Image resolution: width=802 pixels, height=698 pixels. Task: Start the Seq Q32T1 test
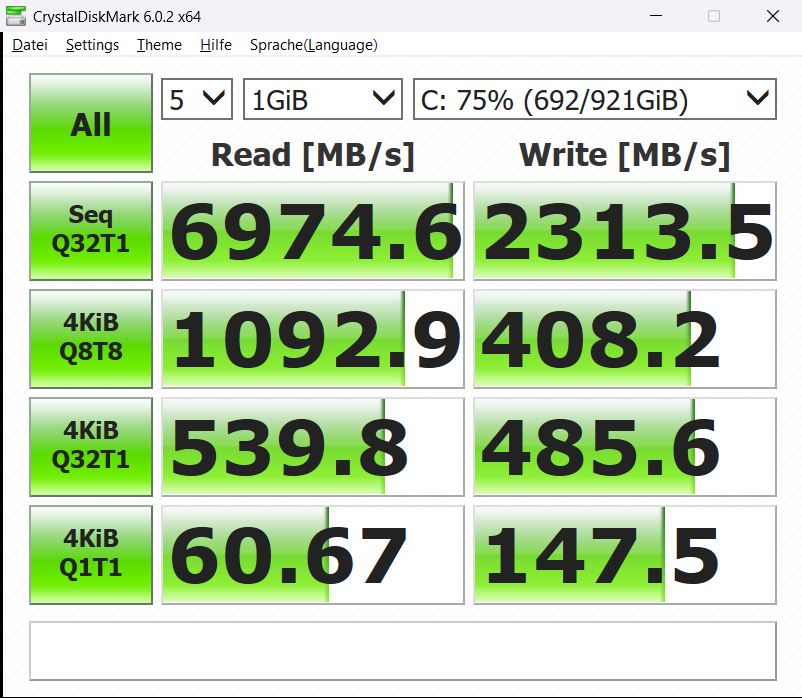coord(91,230)
